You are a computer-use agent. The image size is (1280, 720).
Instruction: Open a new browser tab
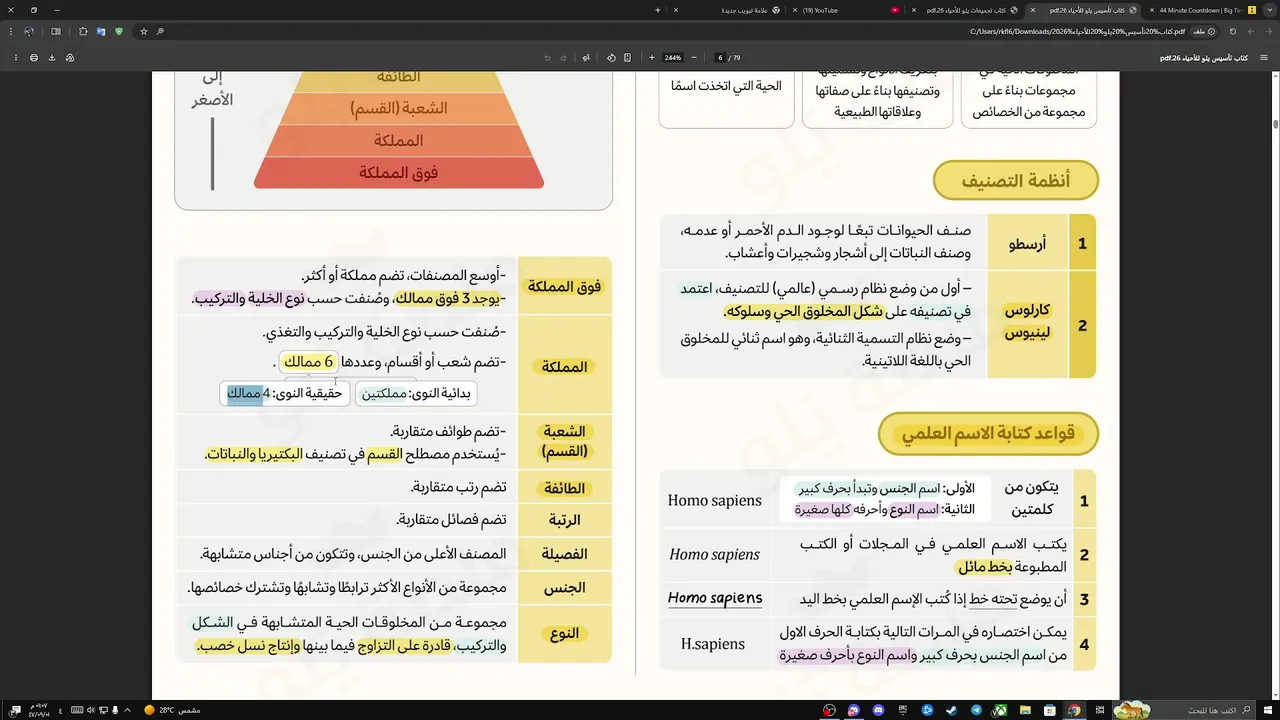tap(658, 10)
